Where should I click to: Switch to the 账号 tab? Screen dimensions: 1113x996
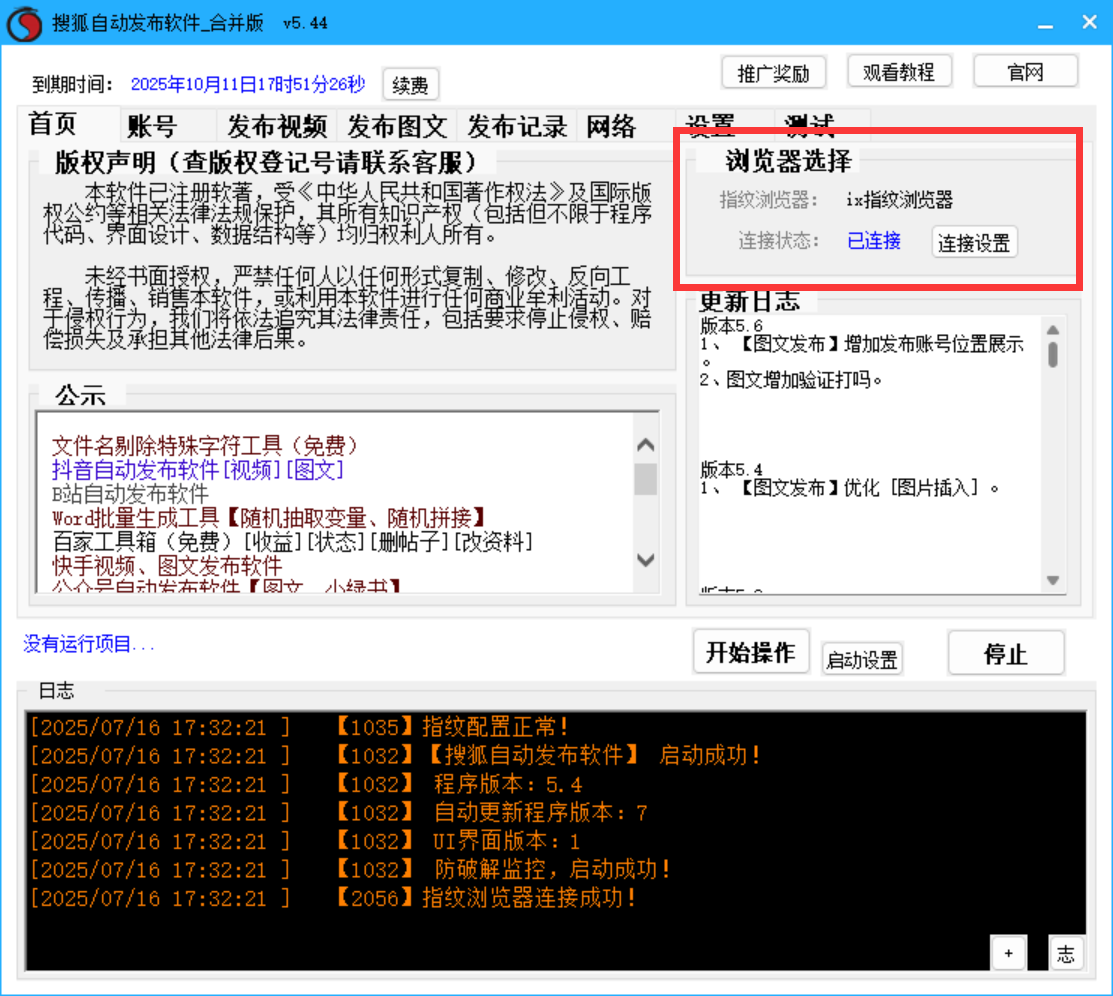click(168, 126)
